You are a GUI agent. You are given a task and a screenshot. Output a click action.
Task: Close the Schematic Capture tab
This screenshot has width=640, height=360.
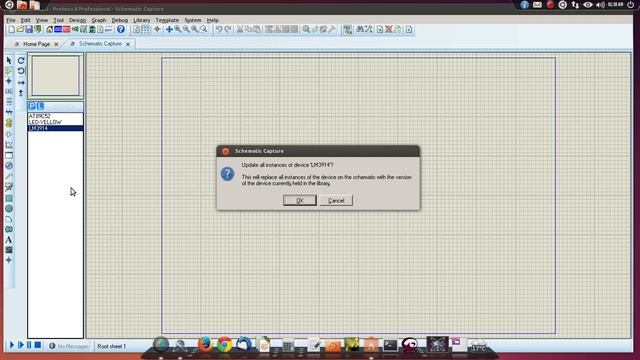pyautogui.click(x=128, y=44)
